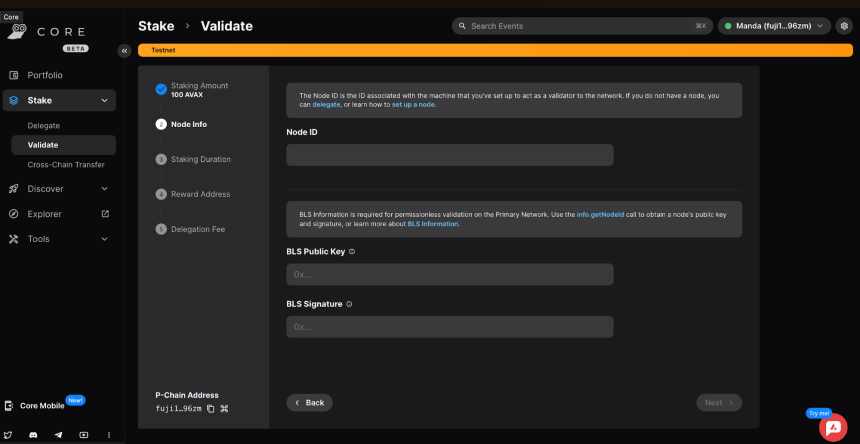Expand the Discover menu chevron
This screenshot has width=860, height=444.
coord(104,189)
